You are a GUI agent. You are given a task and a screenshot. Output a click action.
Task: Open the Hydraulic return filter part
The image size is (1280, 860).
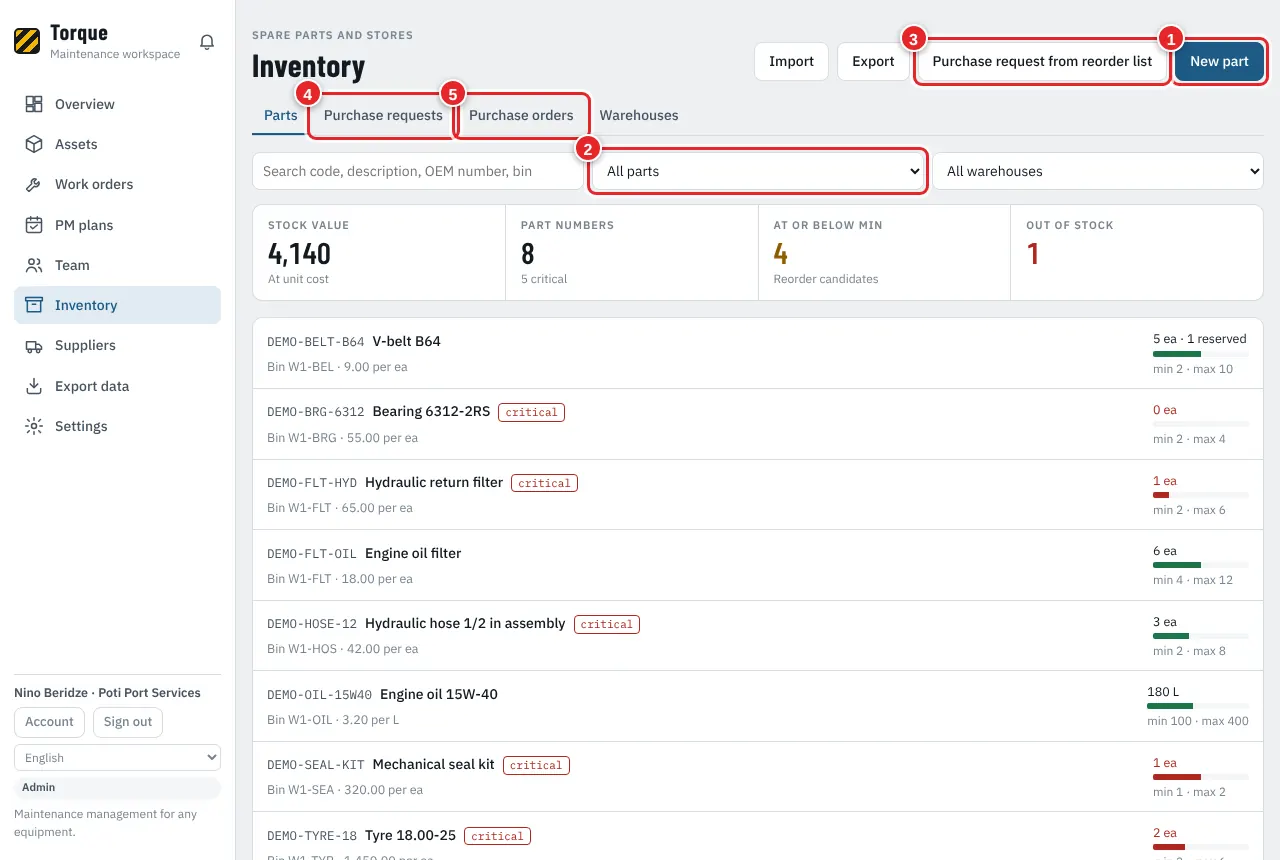pos(758,495)
